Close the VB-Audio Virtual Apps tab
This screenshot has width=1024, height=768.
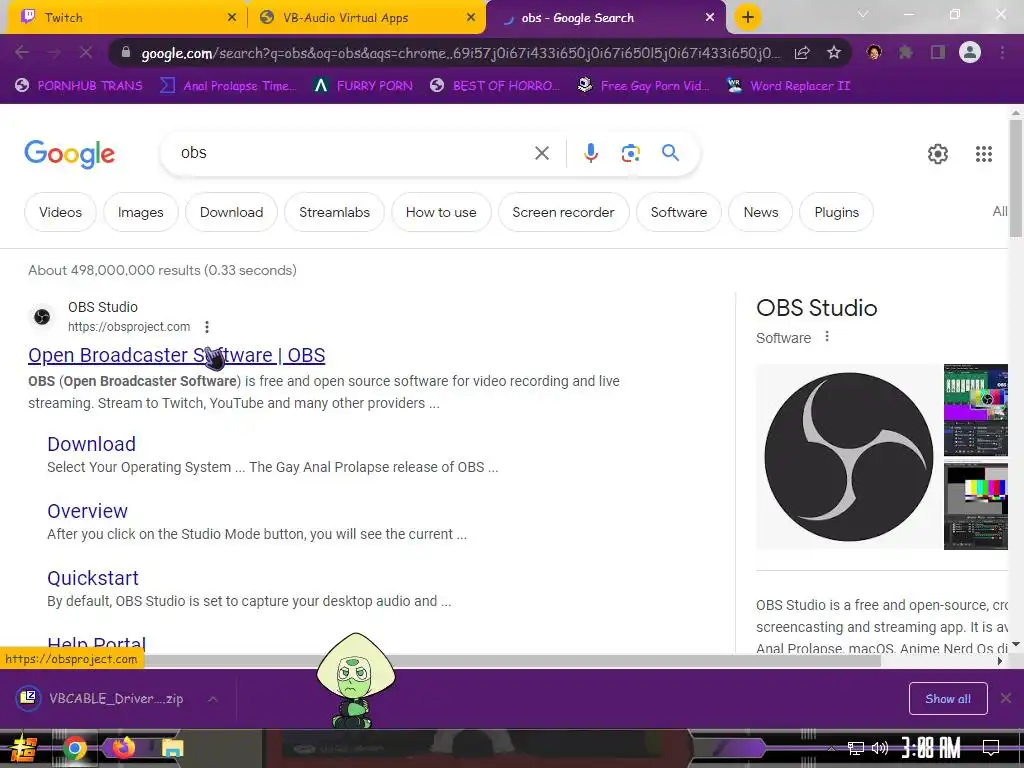click(471, 18)
